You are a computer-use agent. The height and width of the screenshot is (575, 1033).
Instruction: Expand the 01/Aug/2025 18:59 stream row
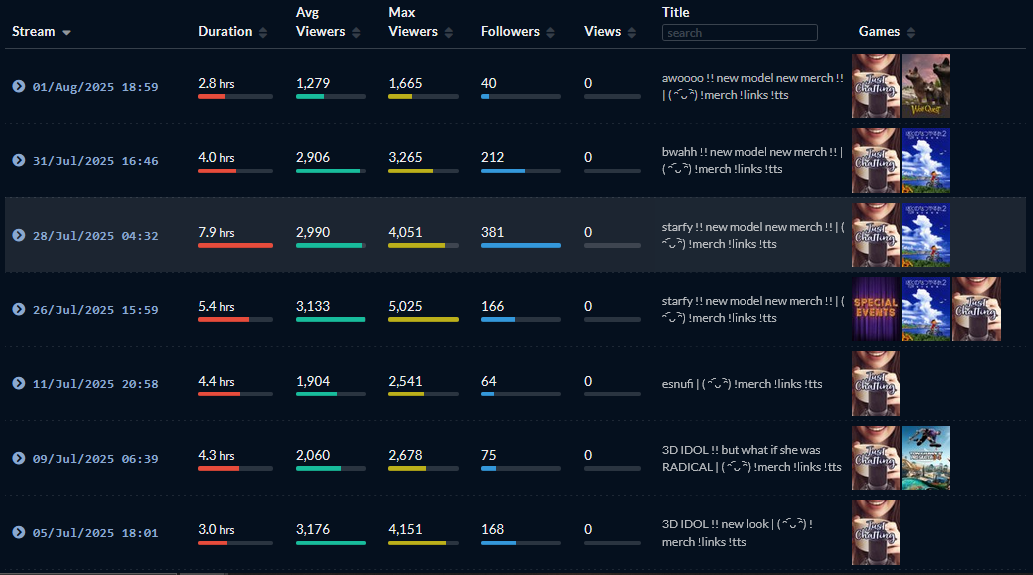18,86
